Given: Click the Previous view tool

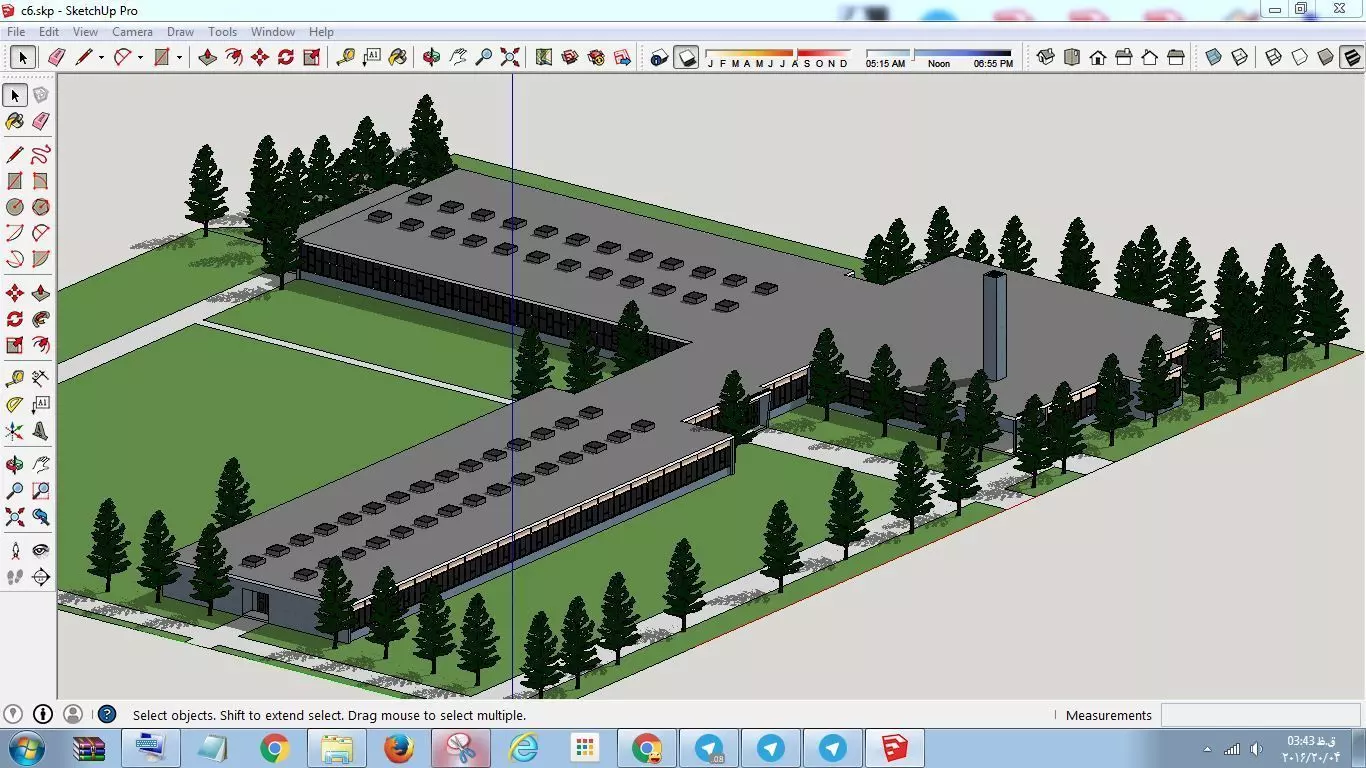Looking at the screenshot, I should point(40,517).
